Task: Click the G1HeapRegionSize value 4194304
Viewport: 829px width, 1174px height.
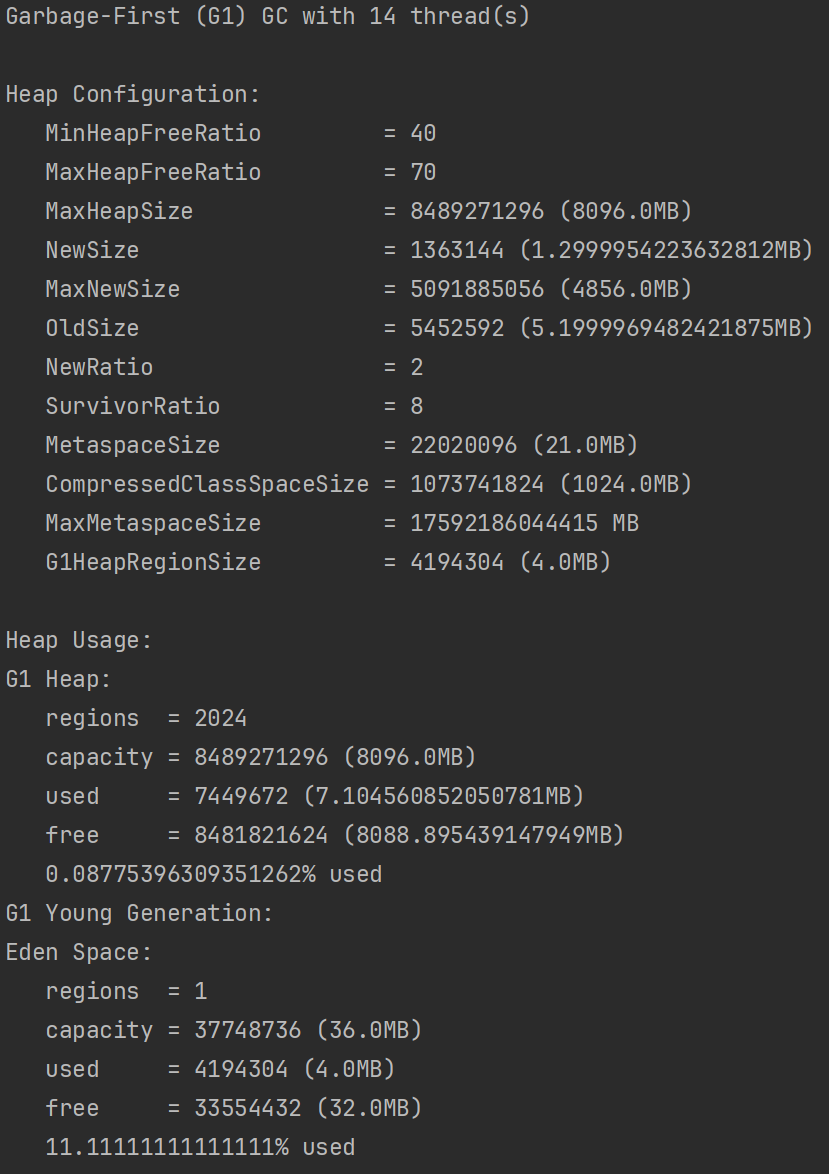Action: click(457, 563)
